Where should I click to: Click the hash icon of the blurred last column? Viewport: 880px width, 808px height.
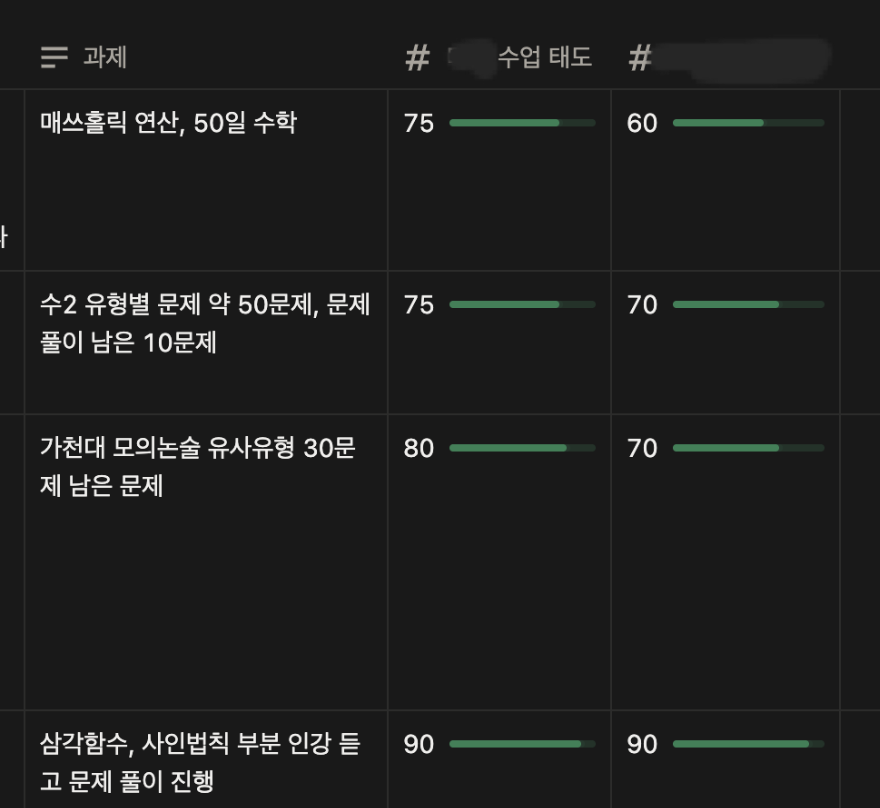pos(640,58)
